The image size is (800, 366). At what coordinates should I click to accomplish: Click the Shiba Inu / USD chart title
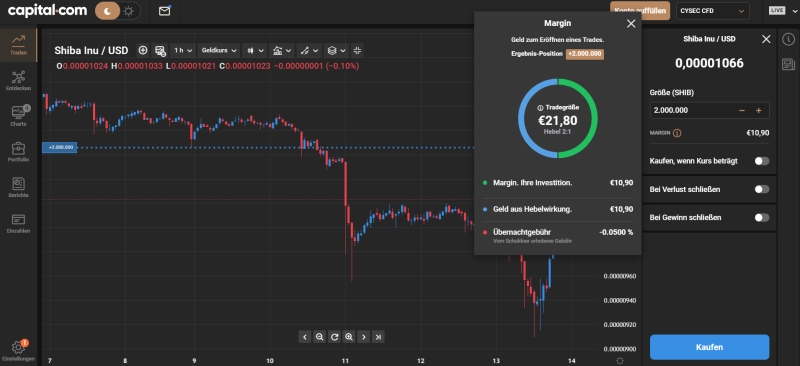(x=91, y=50)
